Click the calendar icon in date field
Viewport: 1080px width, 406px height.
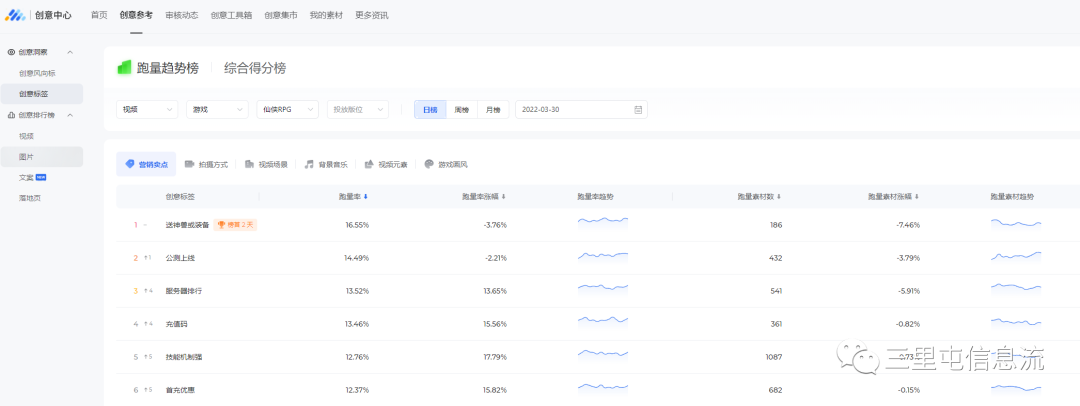[x=637, y=110]
